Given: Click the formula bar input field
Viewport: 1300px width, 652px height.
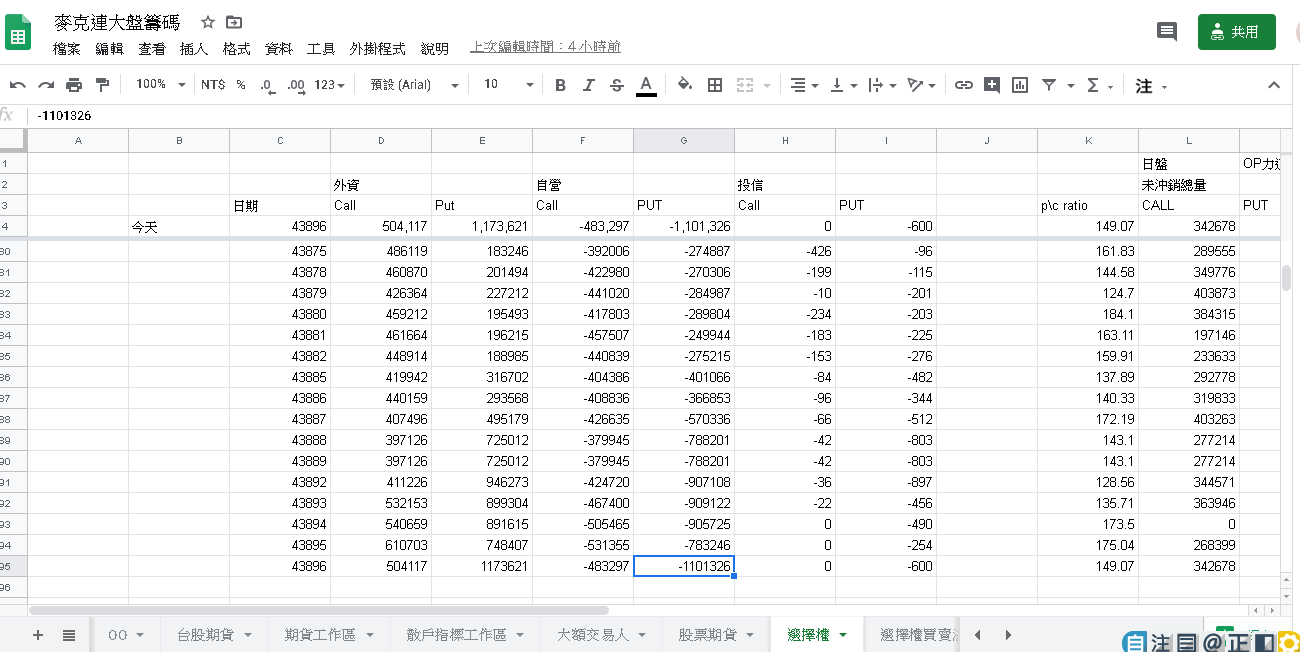Looking at the screenshot, I should click(600, 116).
